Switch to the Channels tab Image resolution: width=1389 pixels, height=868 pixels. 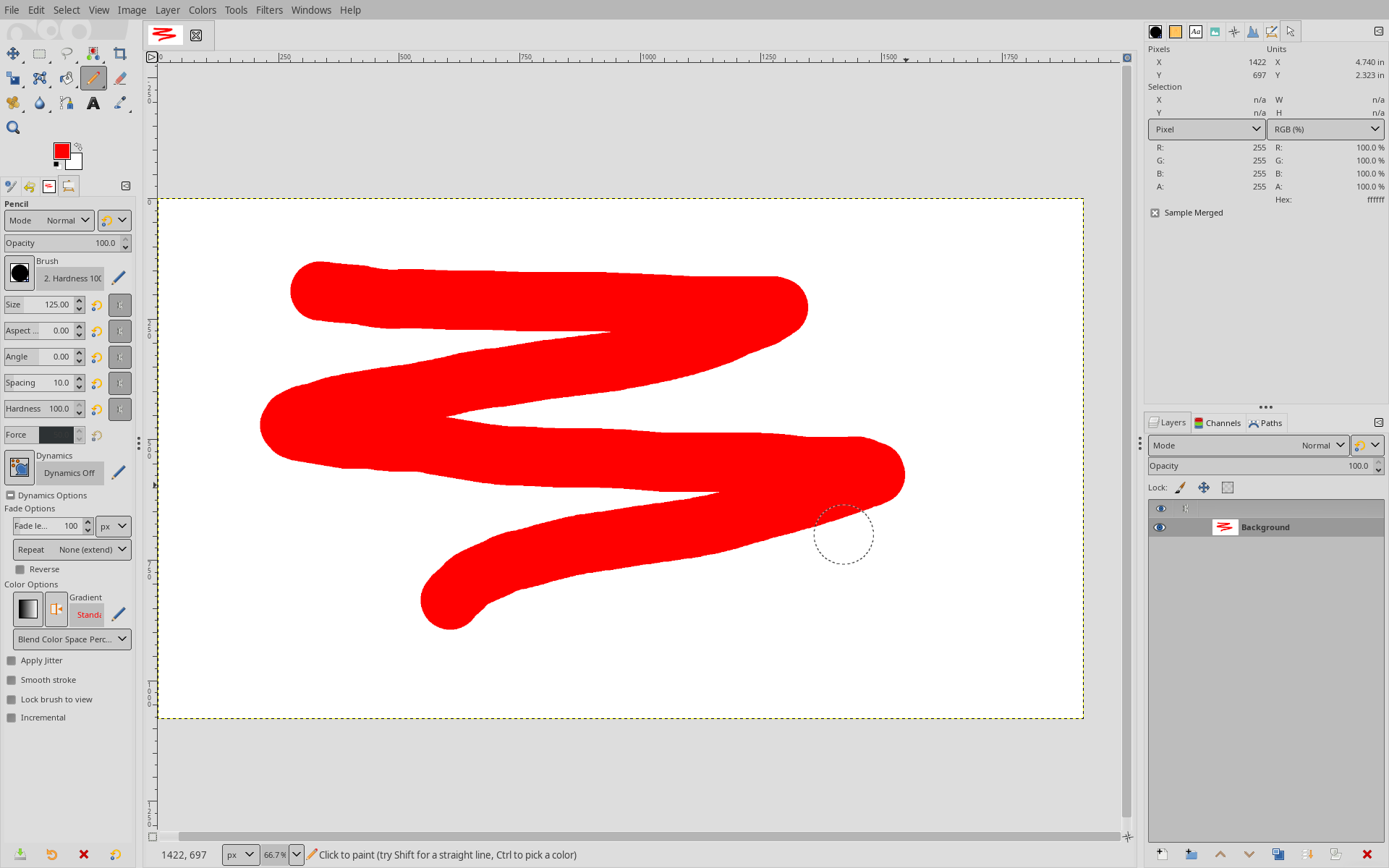coord(1217,423)
